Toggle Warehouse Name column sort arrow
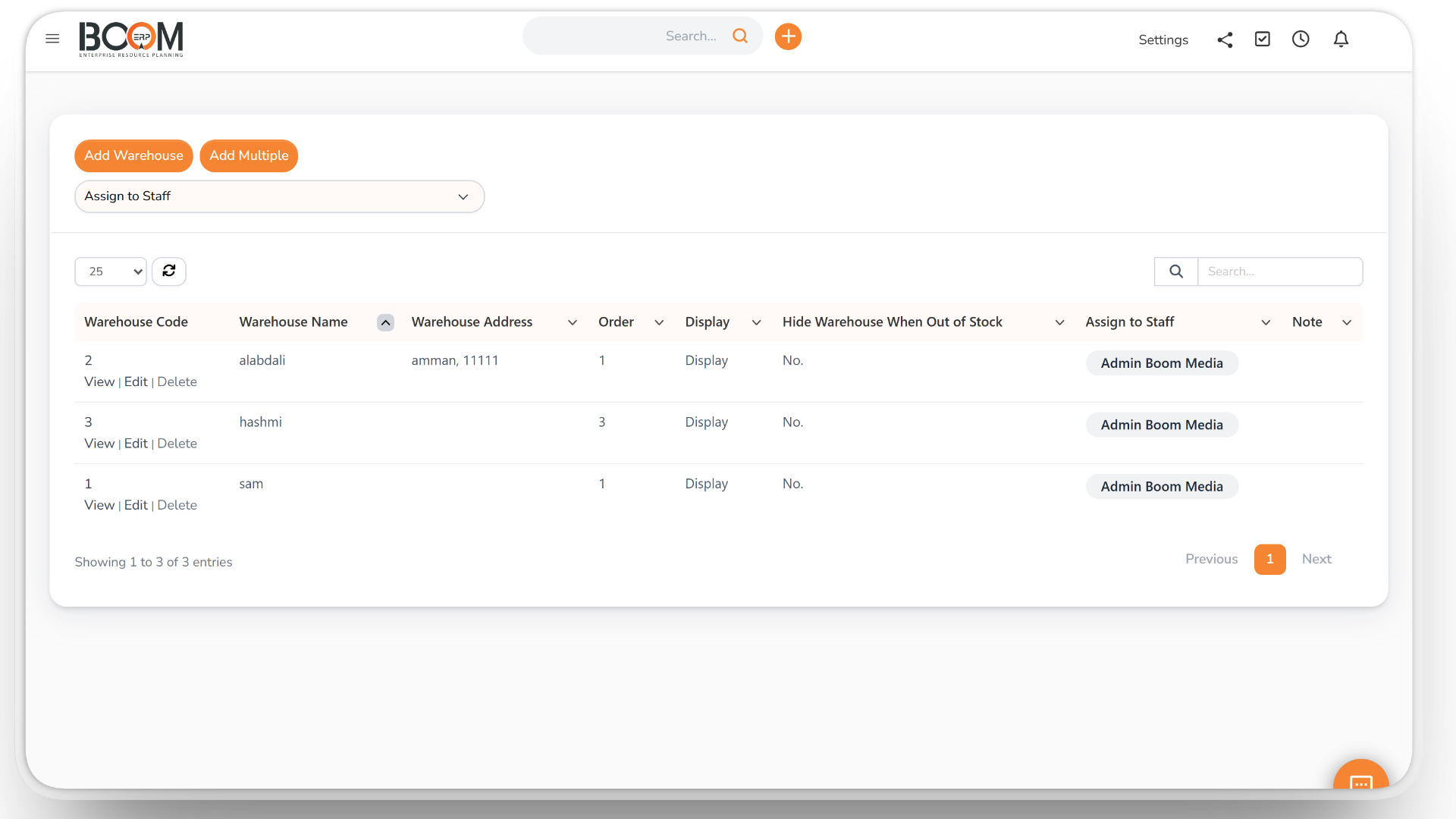 [x=385, y=322]
